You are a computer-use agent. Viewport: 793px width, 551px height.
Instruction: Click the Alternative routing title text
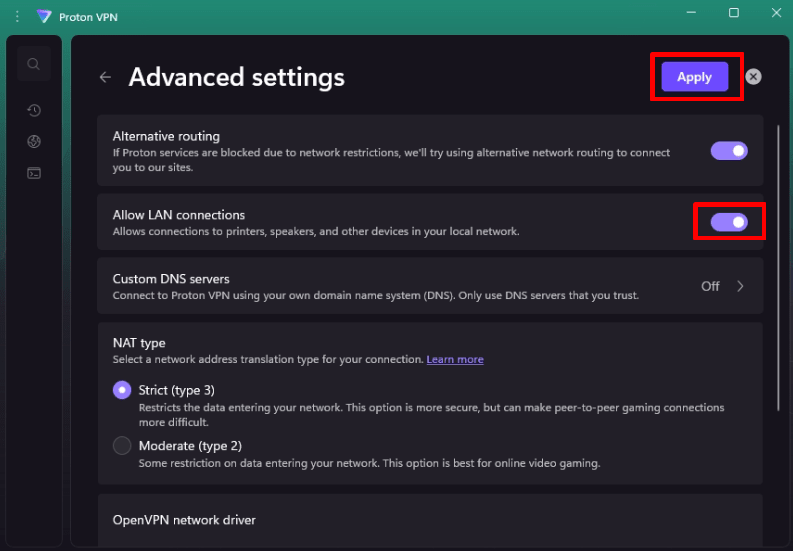(166, 136)
